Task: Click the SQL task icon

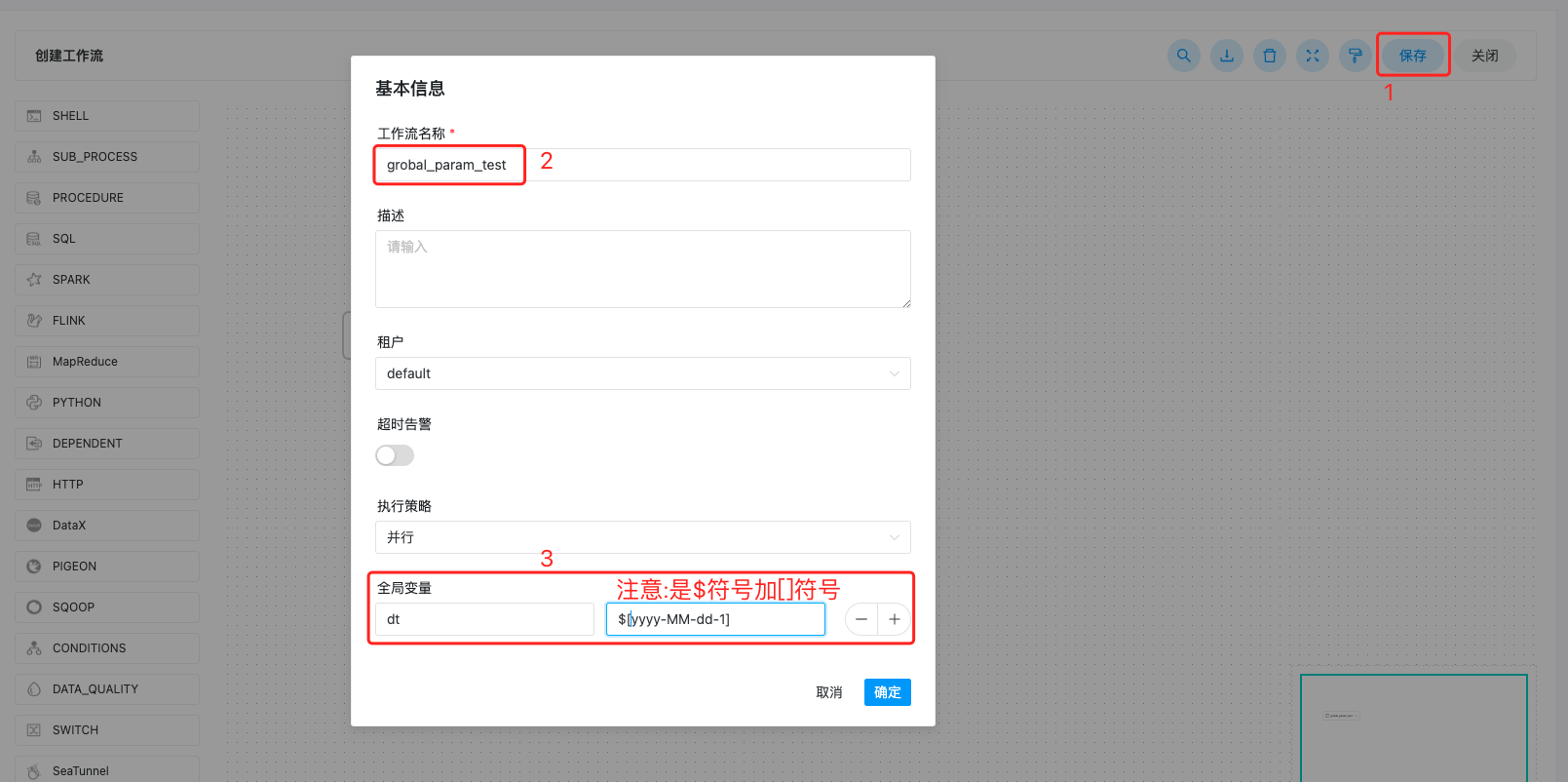Action: tap(34, 239)
